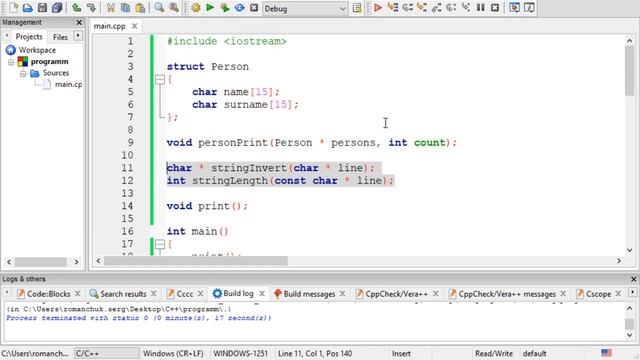The height and width of the screenshot is (360, 640).
Task: Open the Debug build target dropdown
Action: coord(304,8)
